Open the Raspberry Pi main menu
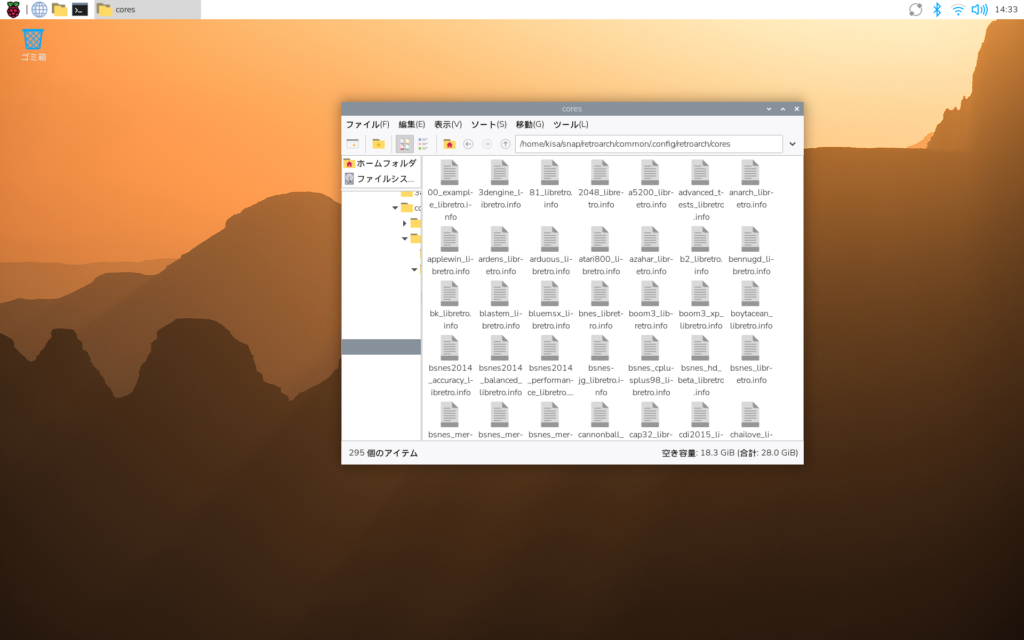This screenshot has width=1024, height=640. pos(13,9)
